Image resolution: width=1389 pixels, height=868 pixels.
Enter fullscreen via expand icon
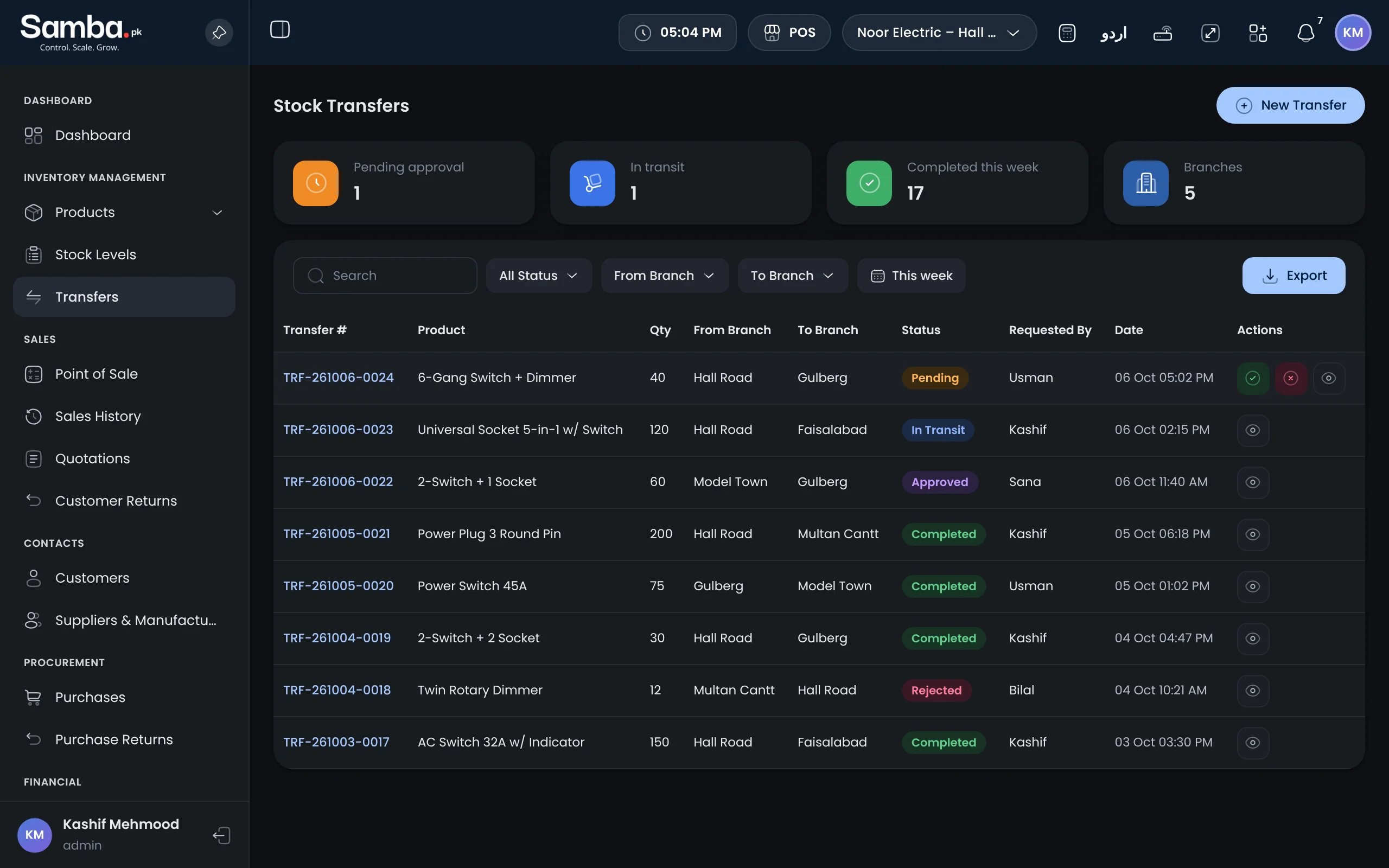click(x=1210, y=33)
